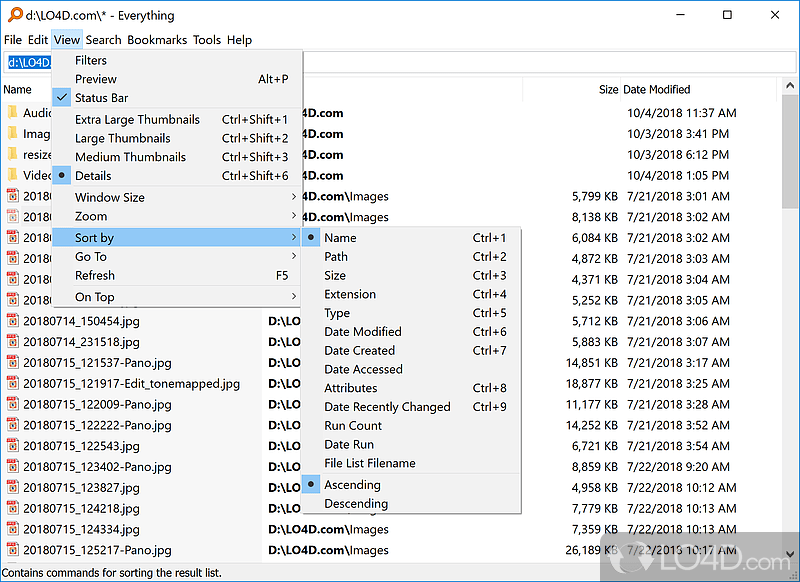This screenshot has height=582, width=800.
Task: Sort results by Type
Action: (411, 313)
